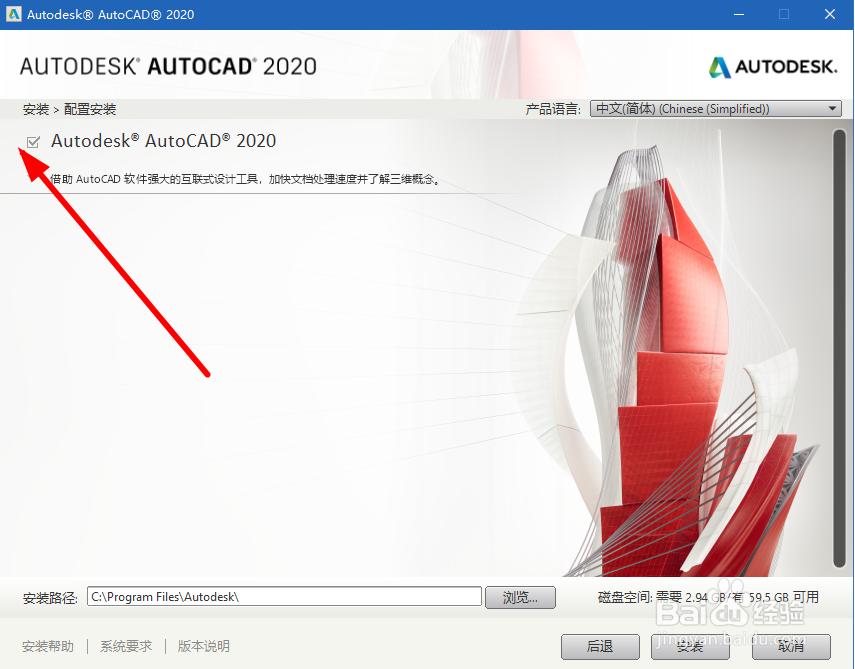
Task: Open the product language dropdown
Action: click(x=715, y=109)
